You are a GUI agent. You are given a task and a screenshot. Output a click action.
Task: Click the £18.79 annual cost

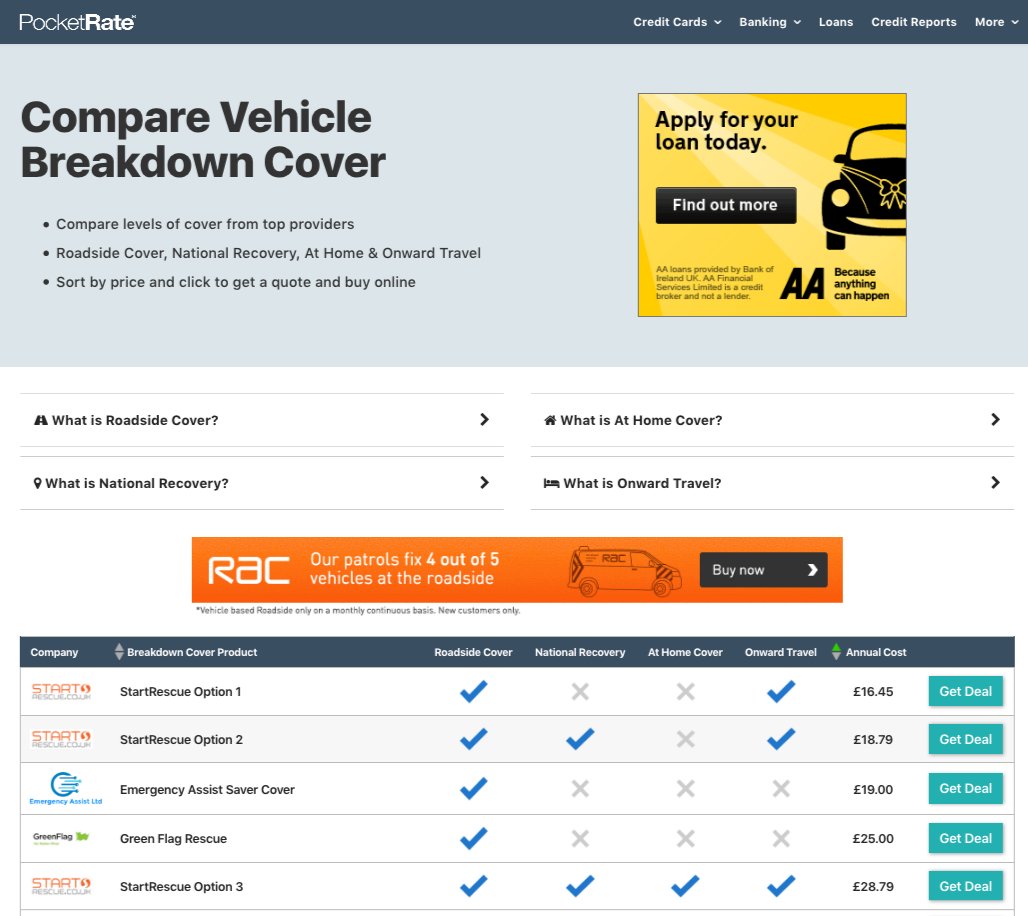pos(873,740)
